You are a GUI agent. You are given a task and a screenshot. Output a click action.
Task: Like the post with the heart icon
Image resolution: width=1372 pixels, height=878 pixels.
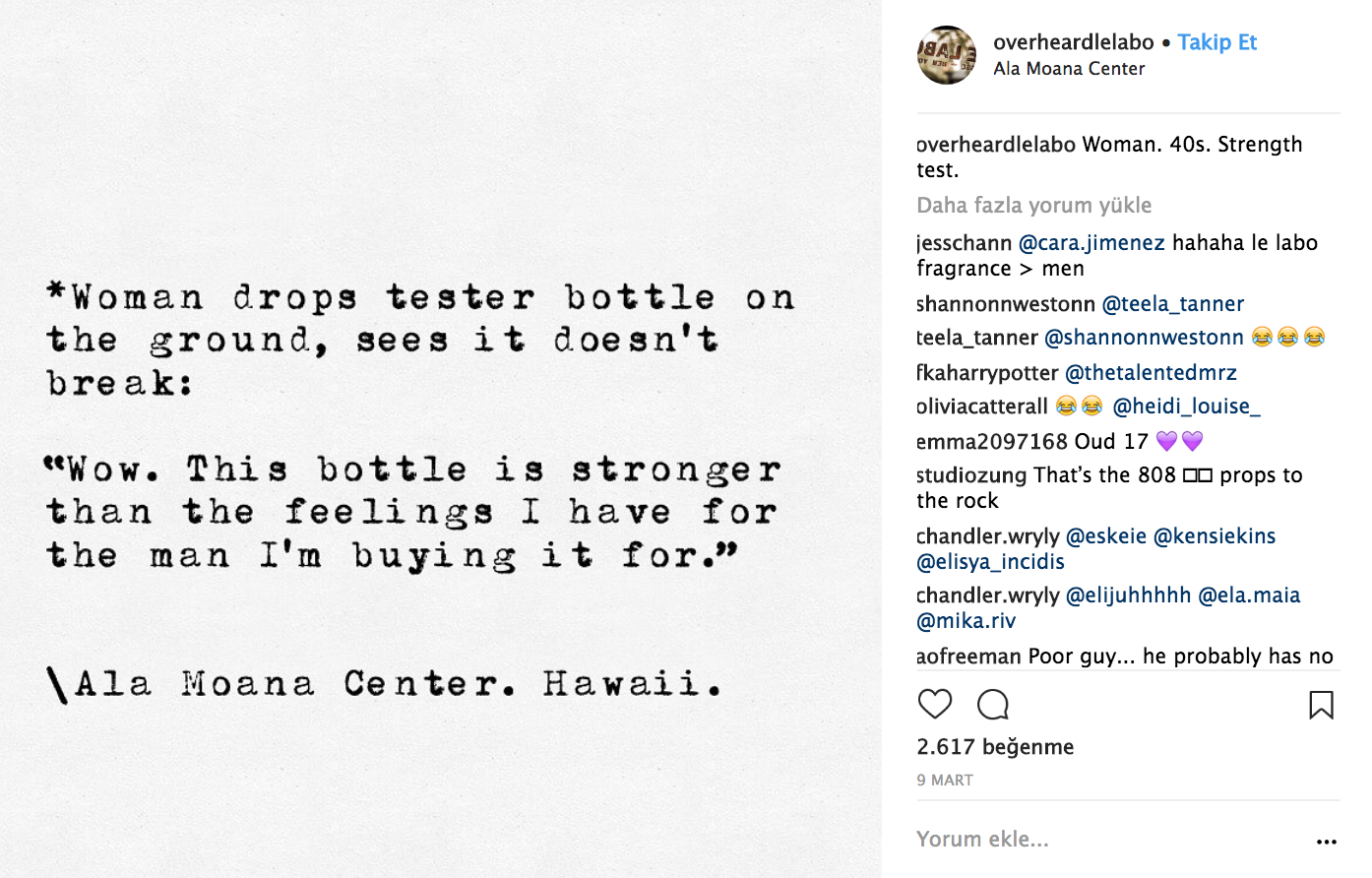(935, 705)
